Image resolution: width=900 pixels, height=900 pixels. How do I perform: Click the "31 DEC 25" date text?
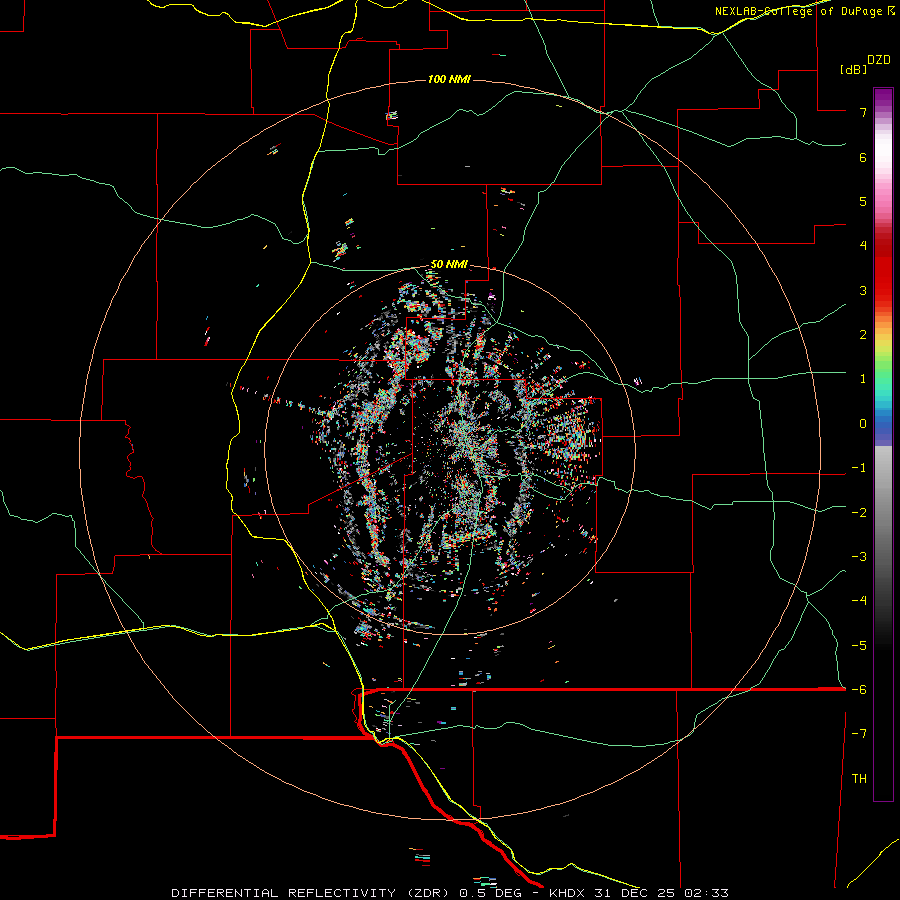pyautogui.click(x=634, y=893)
